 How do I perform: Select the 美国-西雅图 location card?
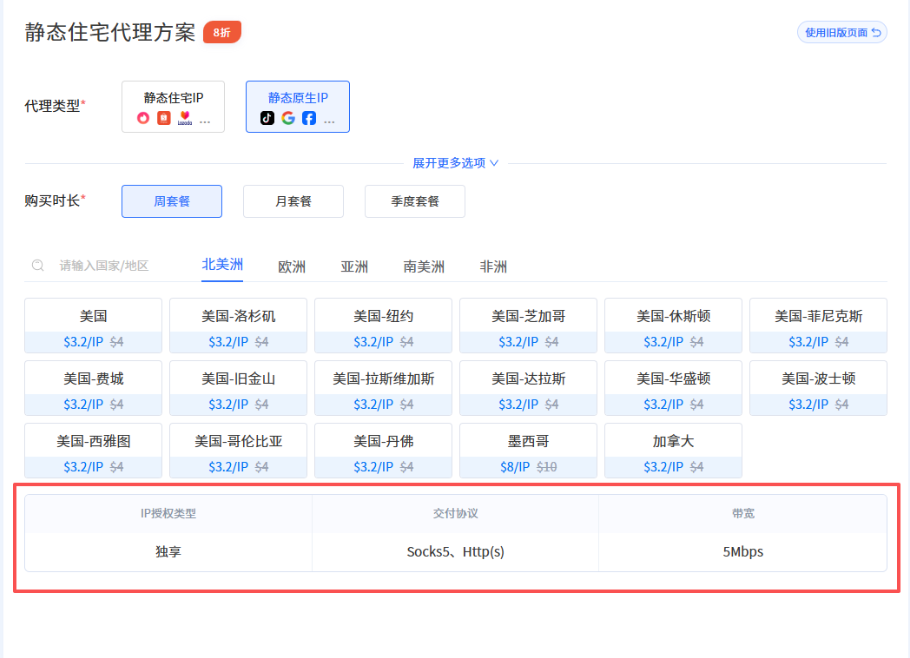click(x=93, y=451)
